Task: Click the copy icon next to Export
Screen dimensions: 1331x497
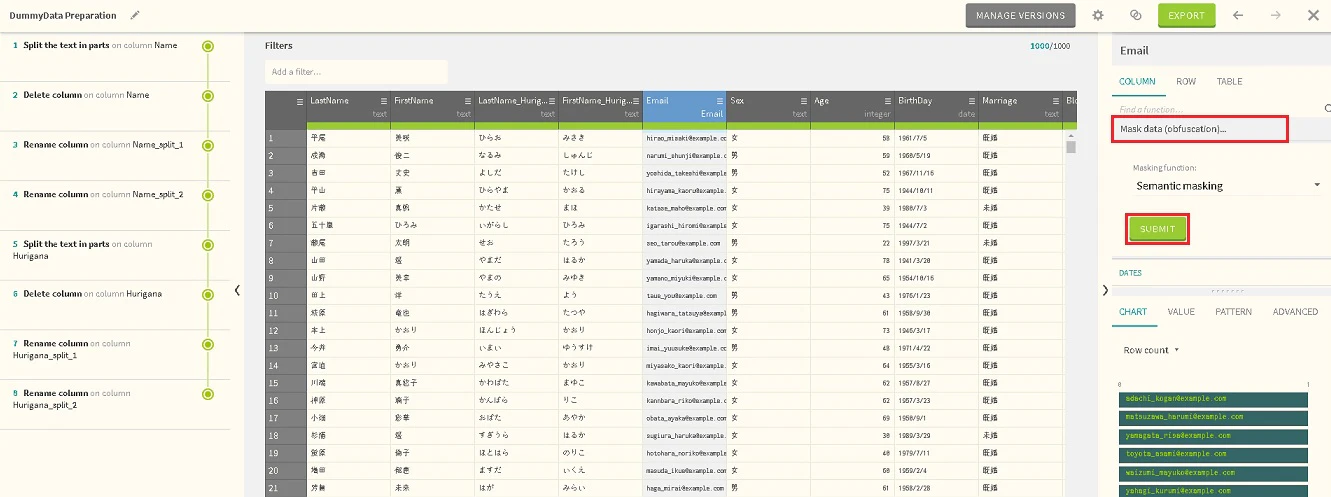Action: [1135, 15]
